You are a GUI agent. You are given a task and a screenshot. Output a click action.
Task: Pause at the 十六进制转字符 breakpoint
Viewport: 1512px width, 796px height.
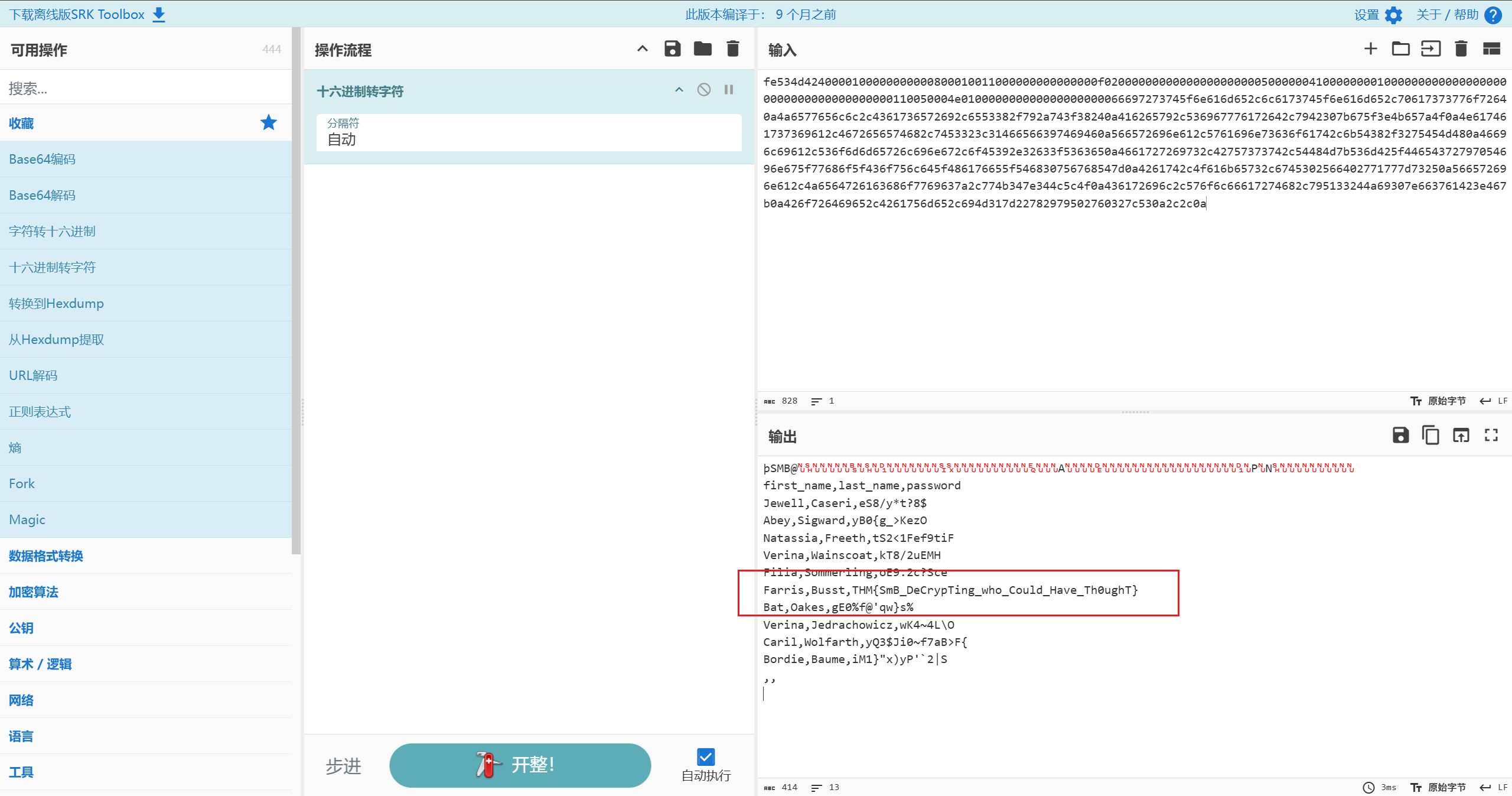(729, 90)
